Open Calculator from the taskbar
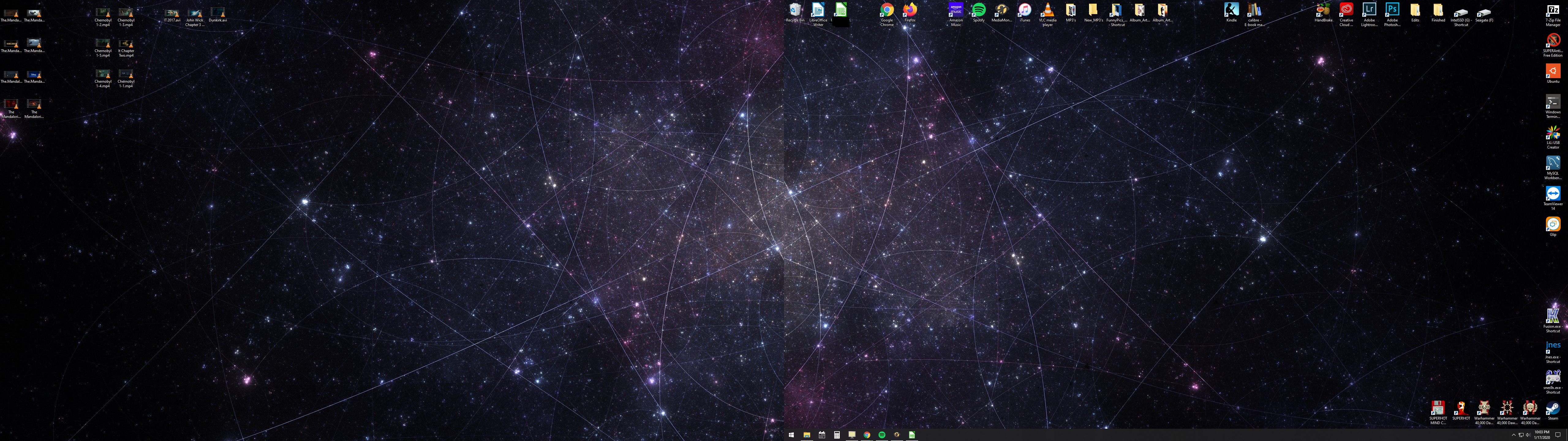The image size is (1568, 441). coord(837,435)
